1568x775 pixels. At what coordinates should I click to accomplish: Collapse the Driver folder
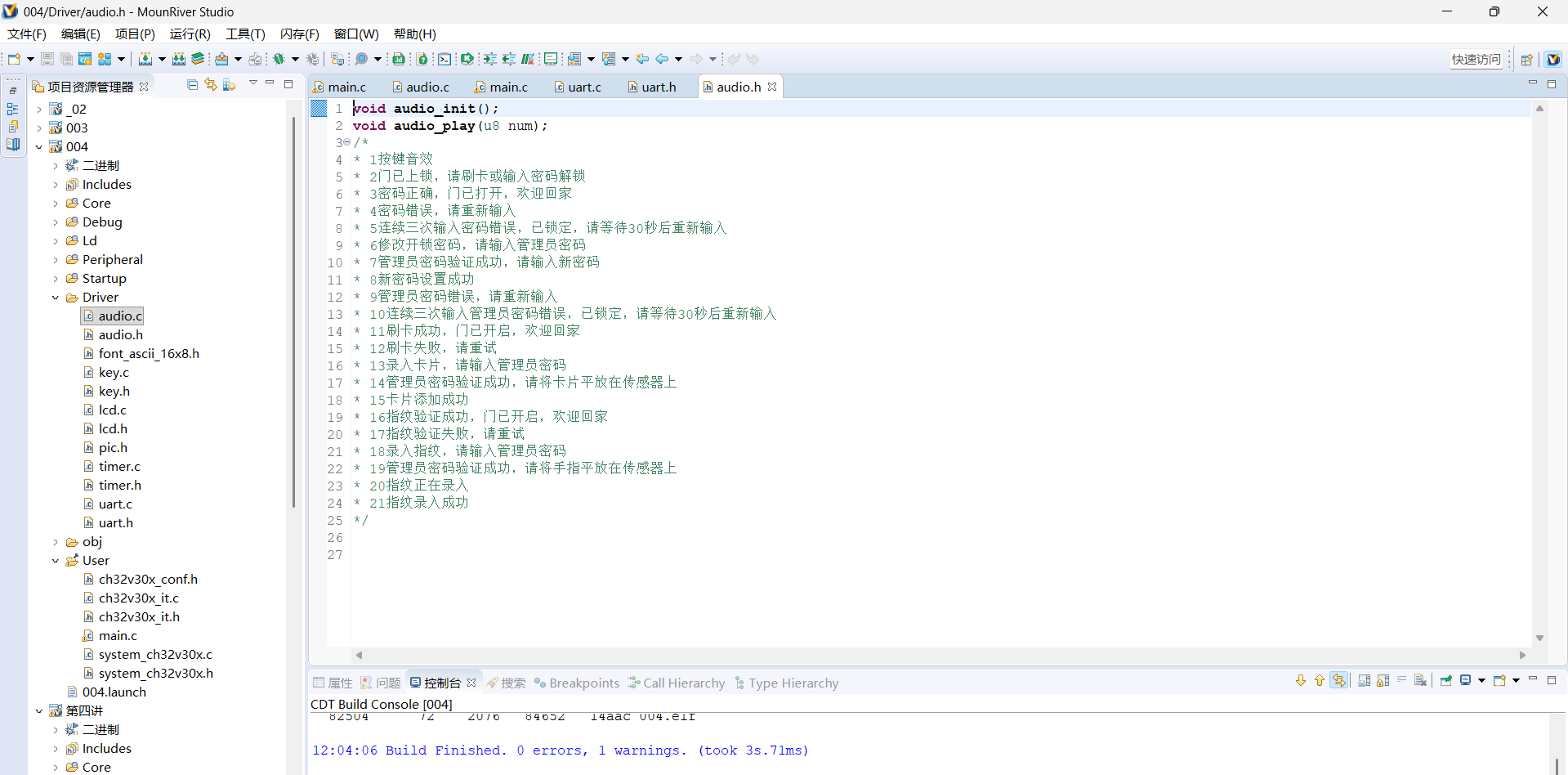(x=56, y=298)
